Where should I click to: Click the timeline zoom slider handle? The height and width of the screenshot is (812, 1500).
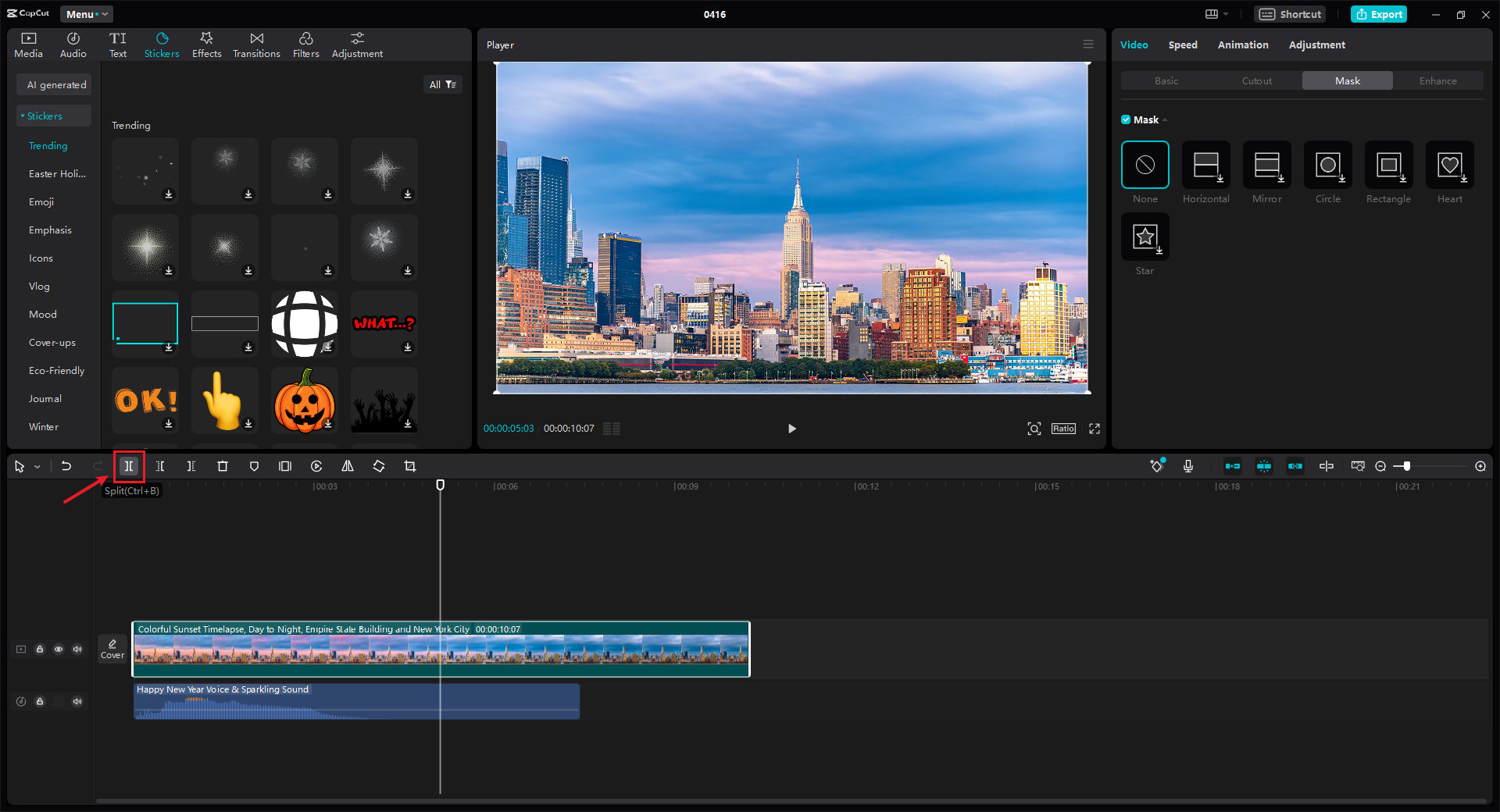pos(1406,466)
